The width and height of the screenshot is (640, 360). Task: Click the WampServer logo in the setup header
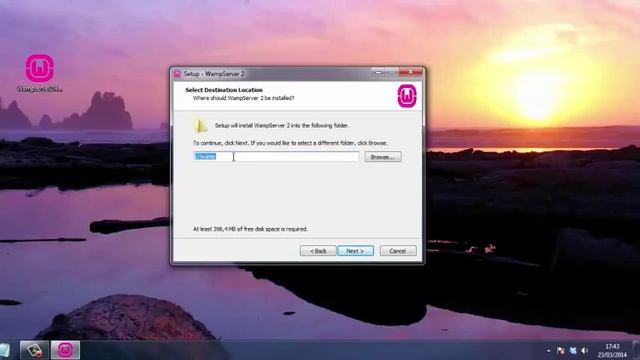coord(407,96)
